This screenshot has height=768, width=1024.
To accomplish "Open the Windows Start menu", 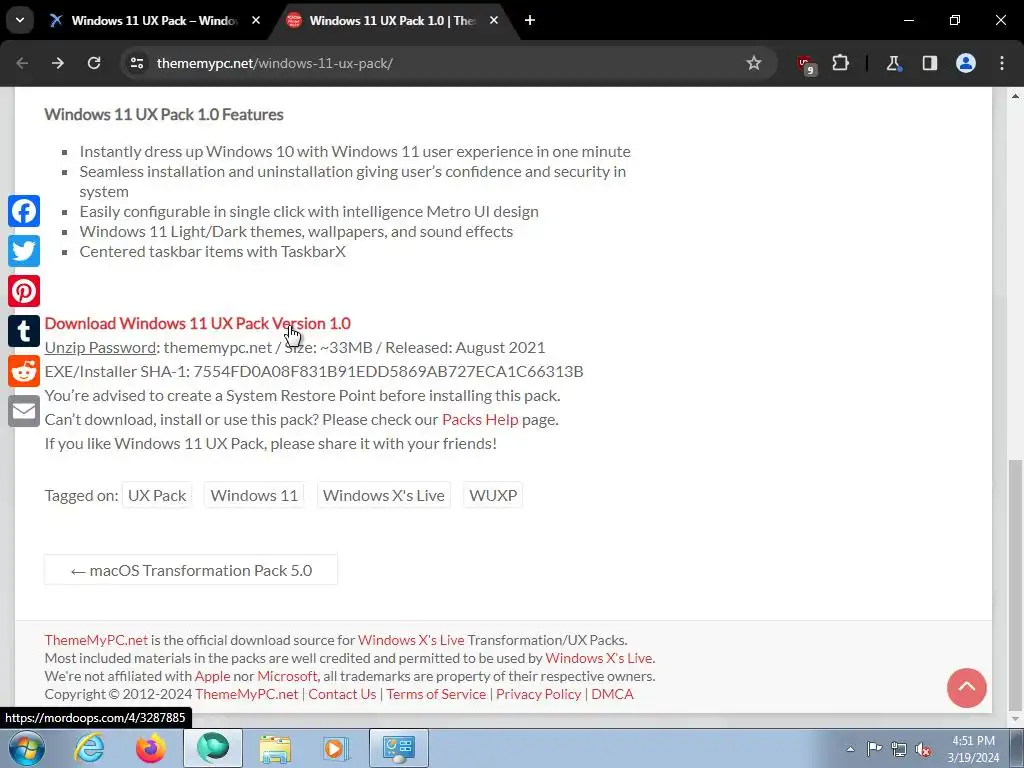I will click(26, 748).
